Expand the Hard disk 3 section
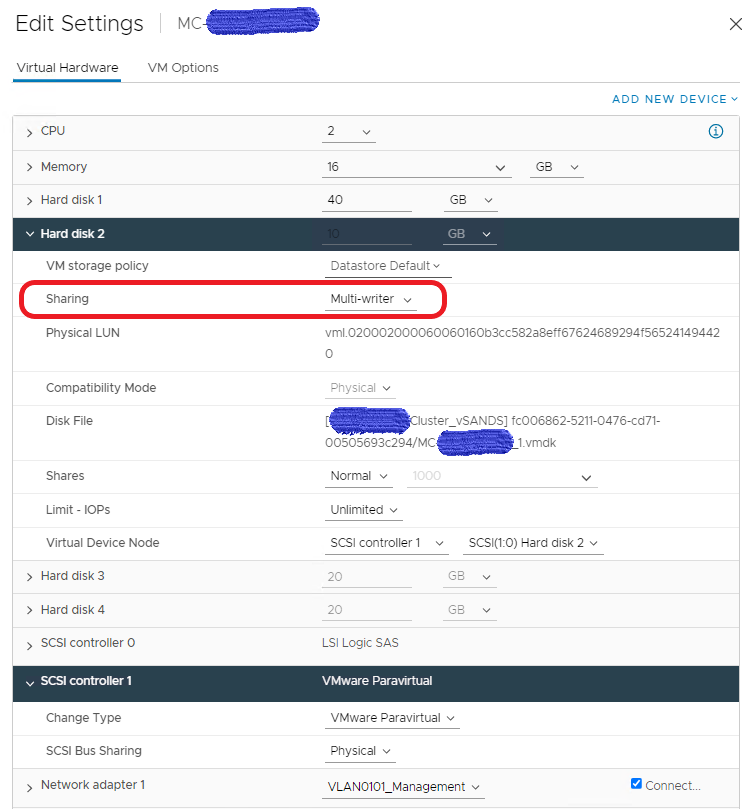756x809 pixels. (x=29, y=577)
